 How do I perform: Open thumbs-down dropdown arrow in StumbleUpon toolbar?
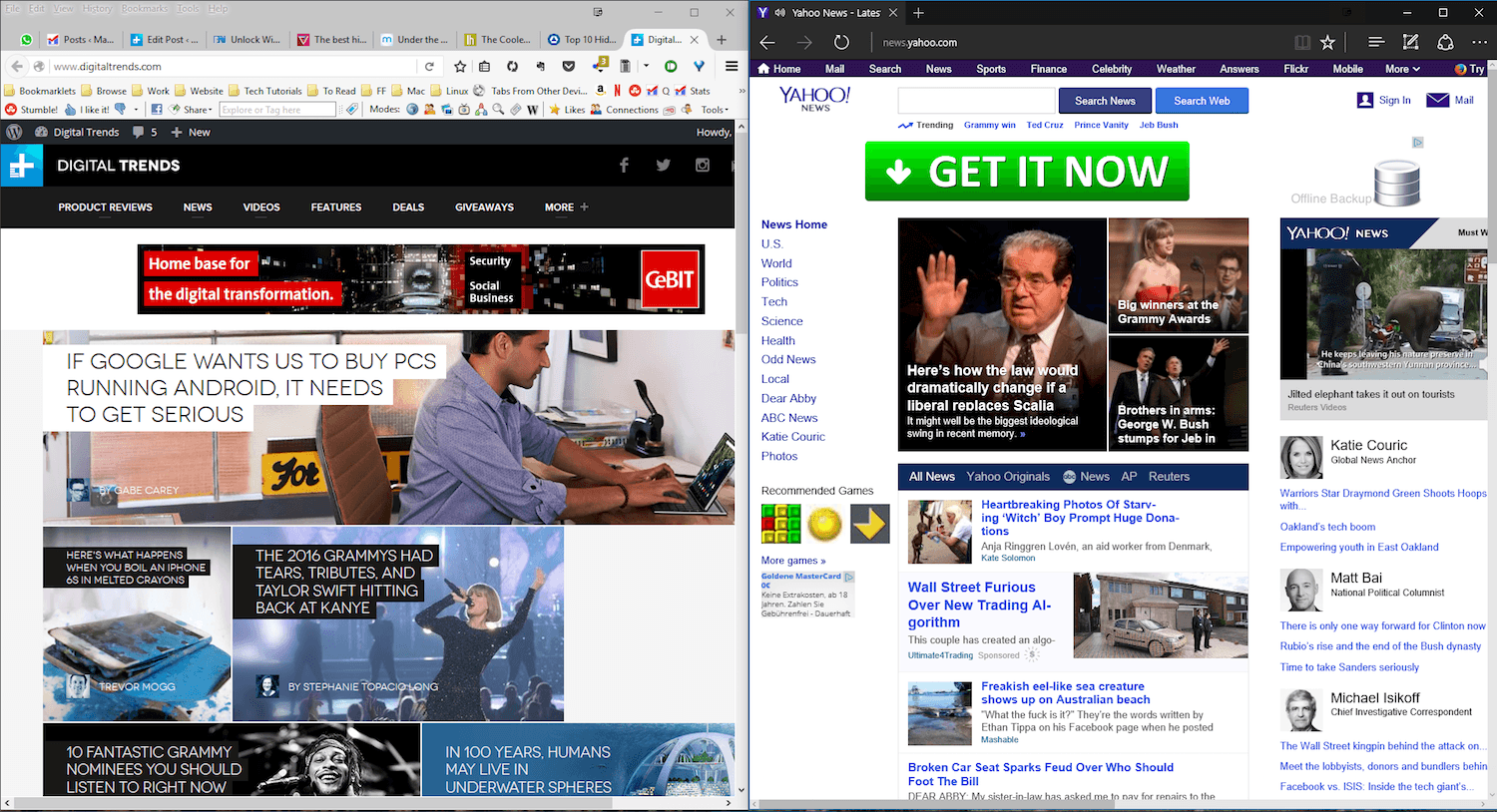click(136, 110)
